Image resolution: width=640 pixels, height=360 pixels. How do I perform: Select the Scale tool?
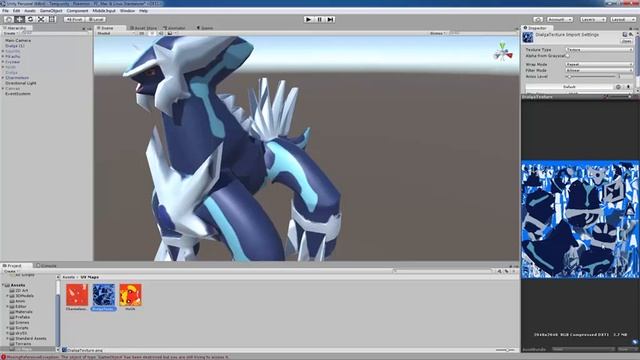click(41, 19)
